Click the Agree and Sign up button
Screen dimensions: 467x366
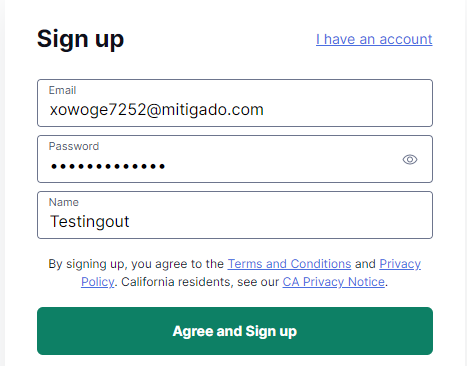click(x=235, y=331)
